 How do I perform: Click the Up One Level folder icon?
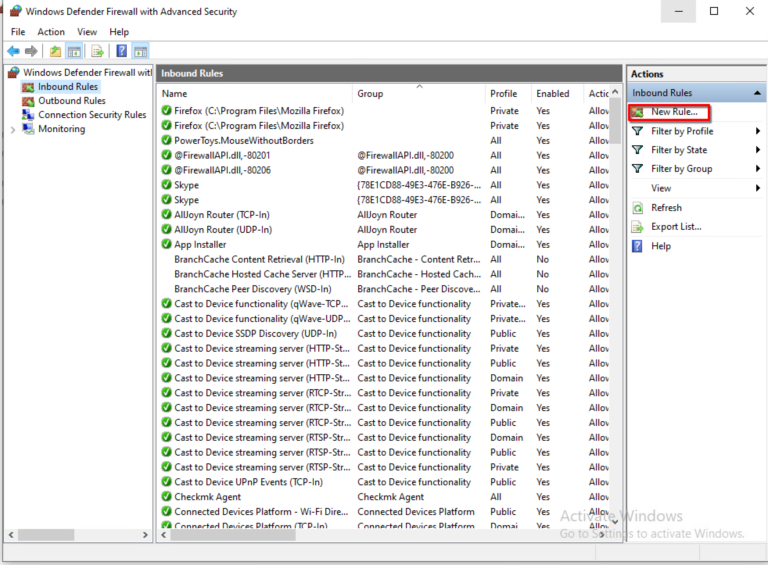55,51
